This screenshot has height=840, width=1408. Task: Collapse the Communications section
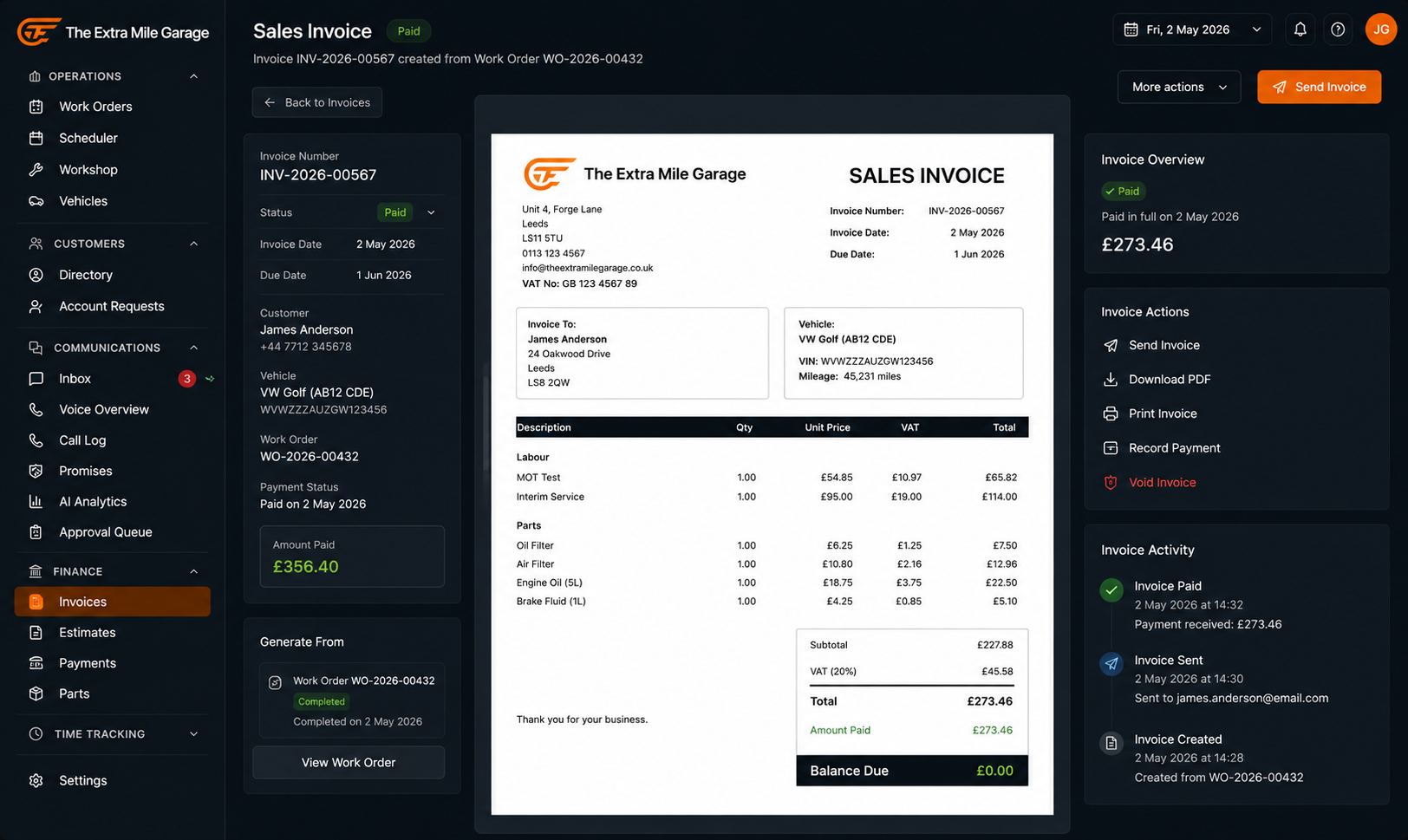point(194,348)
